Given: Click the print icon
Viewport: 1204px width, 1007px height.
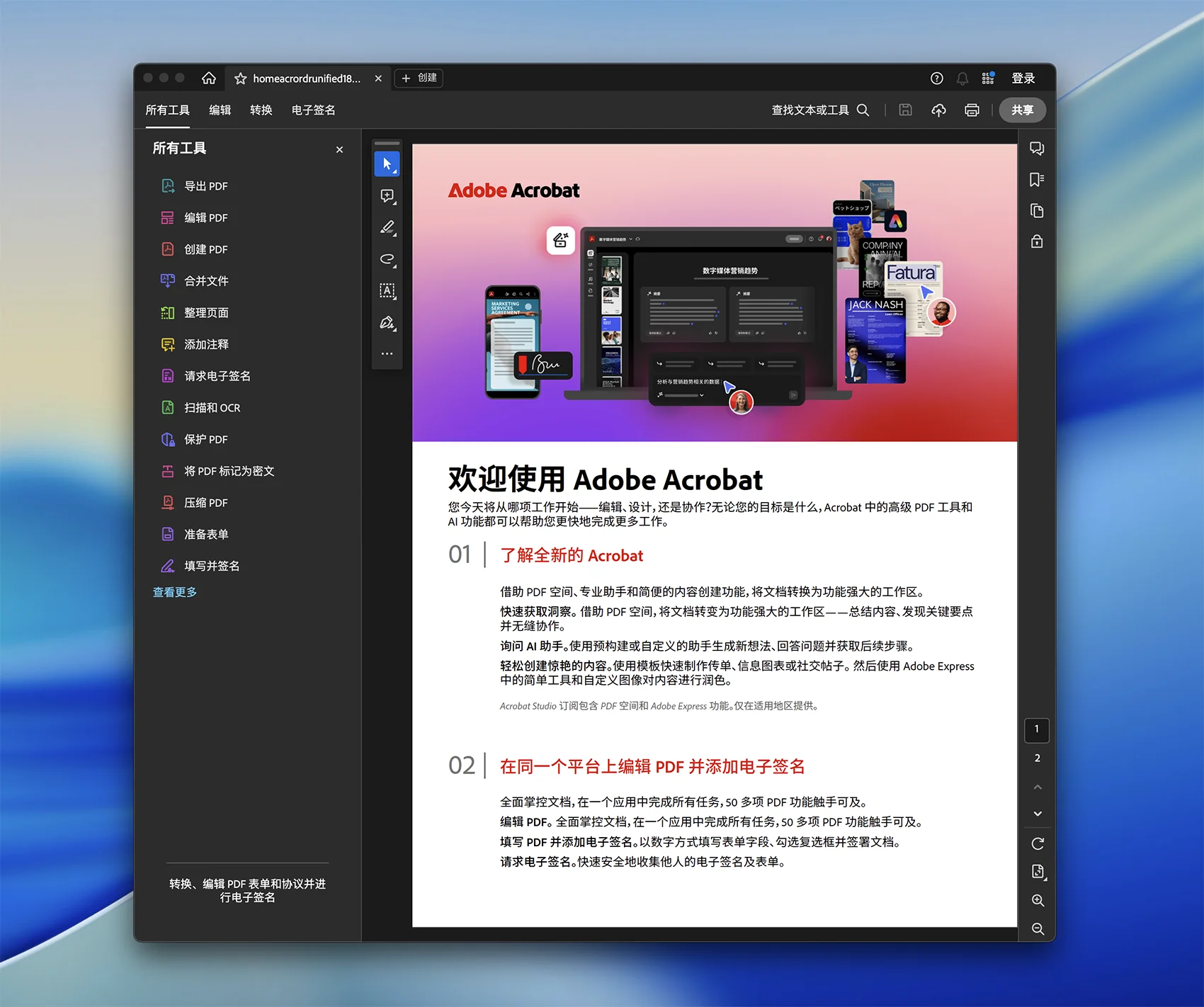Looking at the screenshot, I should (x=972, y=110).
